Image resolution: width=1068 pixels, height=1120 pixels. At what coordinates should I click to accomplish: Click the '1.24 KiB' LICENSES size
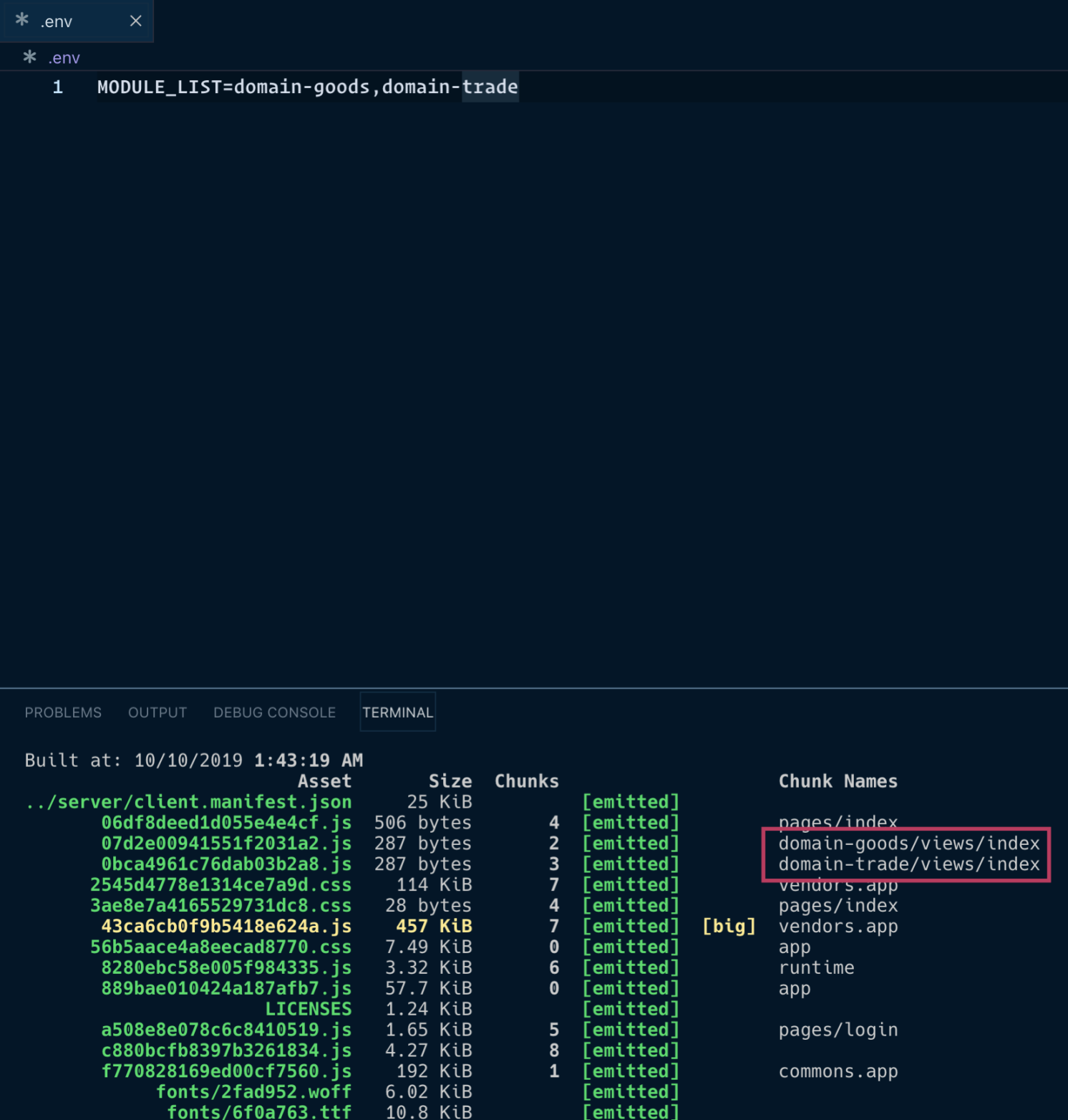point(429,1009)
